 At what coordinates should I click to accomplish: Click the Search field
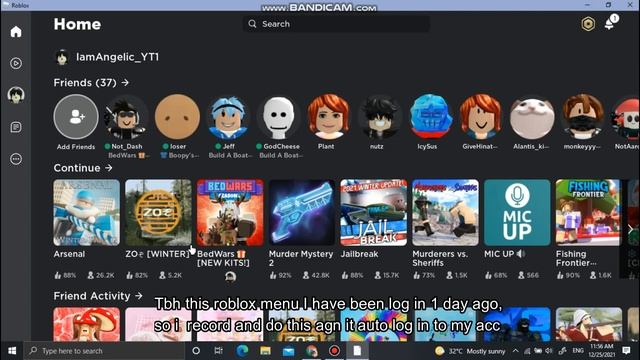336,24
